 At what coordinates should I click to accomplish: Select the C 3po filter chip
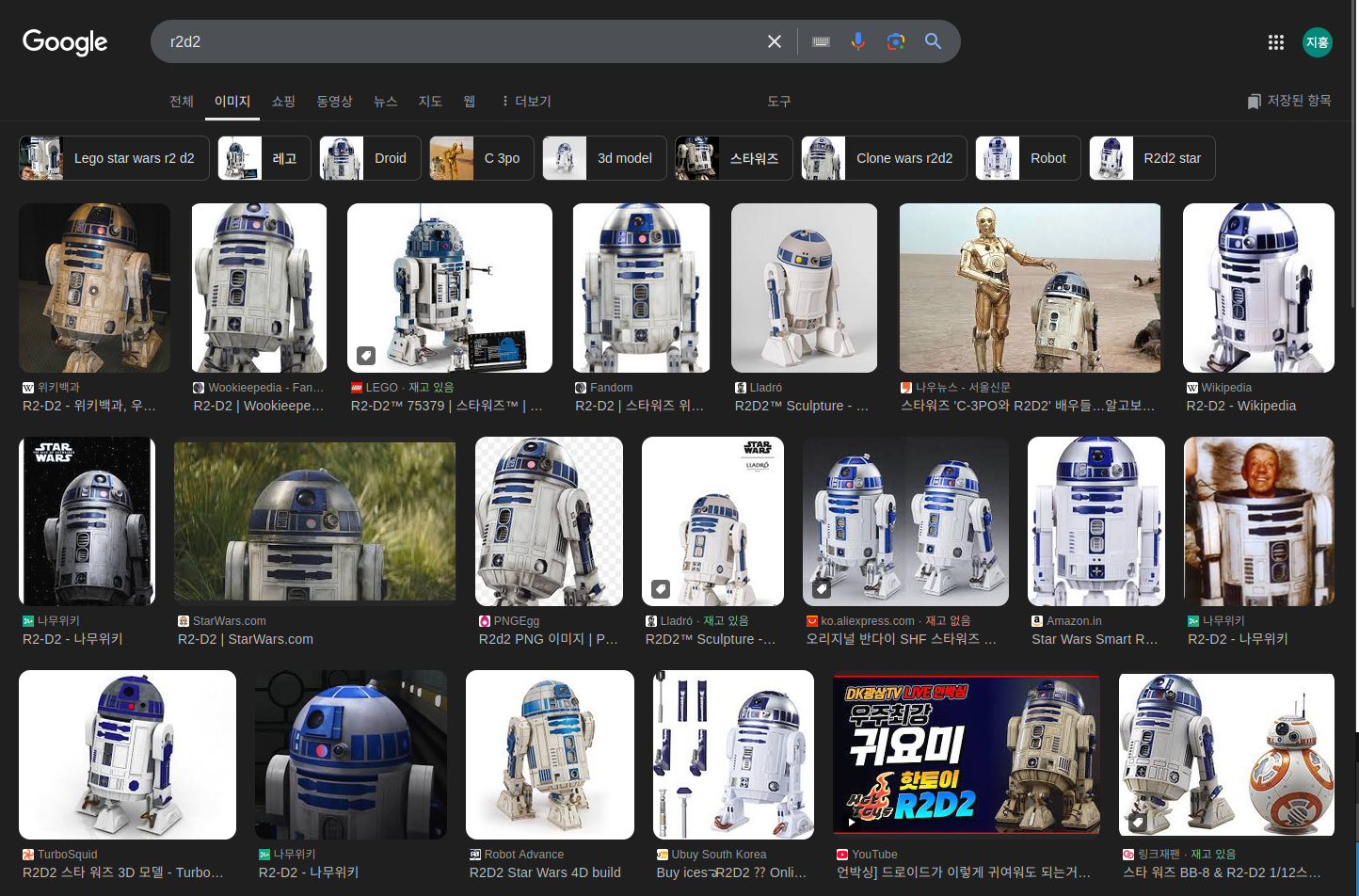coord(482,158)
